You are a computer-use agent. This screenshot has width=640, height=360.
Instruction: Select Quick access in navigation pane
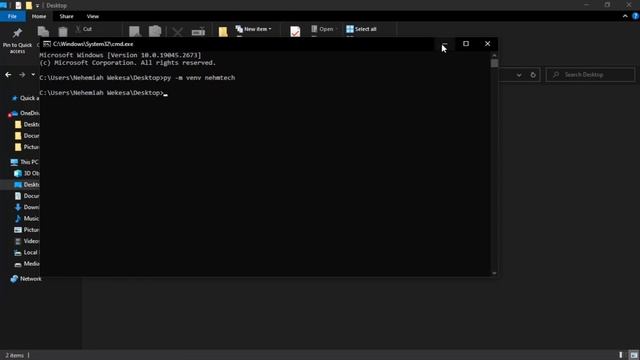(25, 98)
